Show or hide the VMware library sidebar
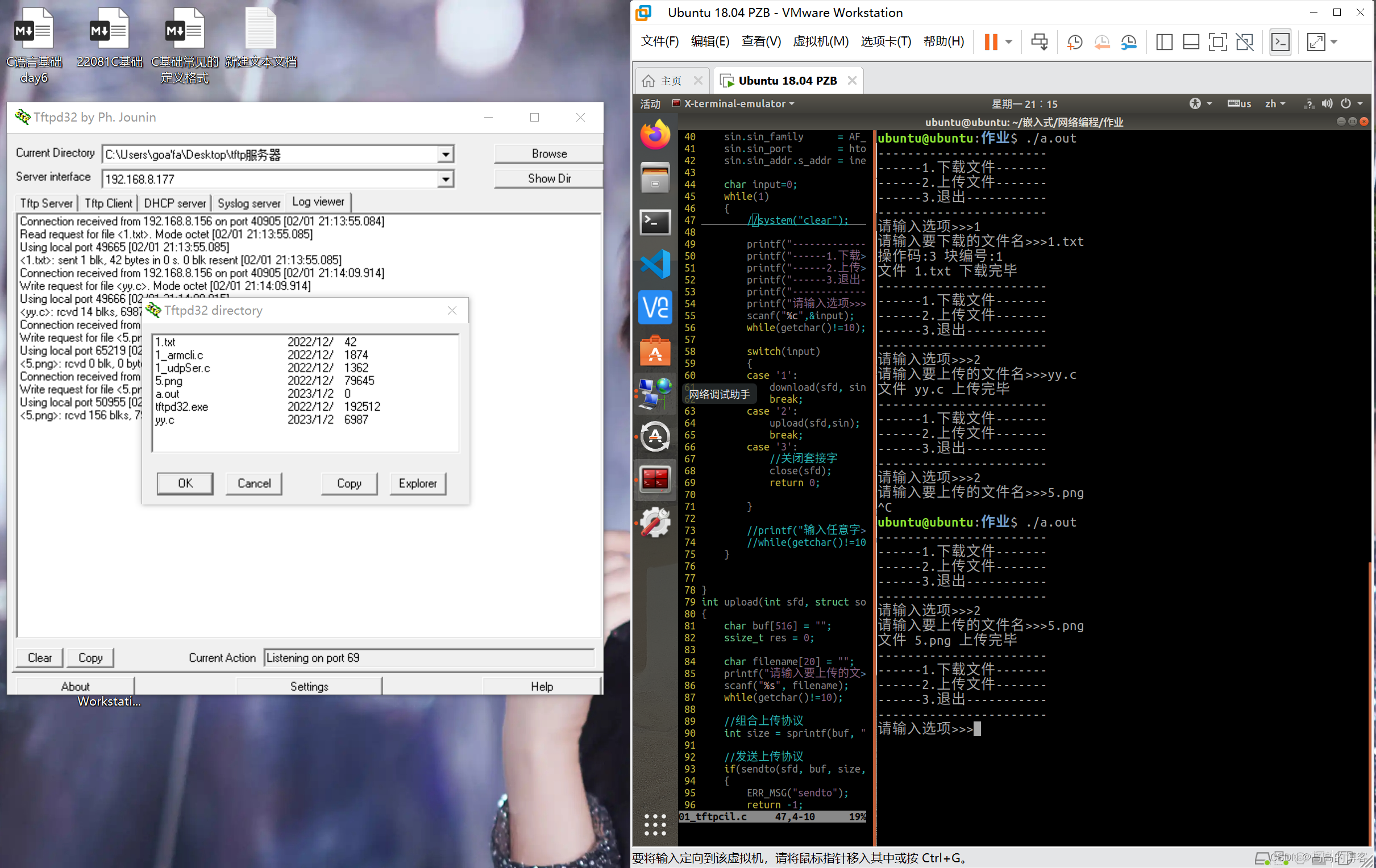The width and height of the screenshot is (1376, 868). tap(1163, 41)
